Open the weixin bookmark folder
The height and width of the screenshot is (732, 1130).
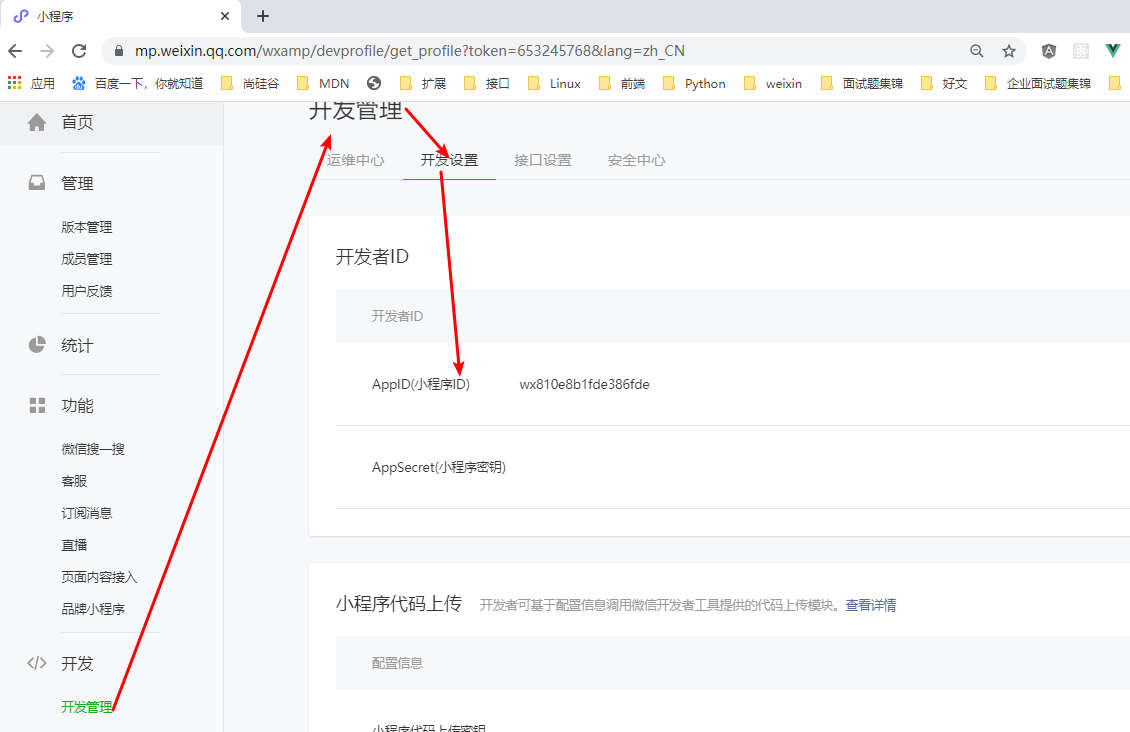tap(773, 84)
